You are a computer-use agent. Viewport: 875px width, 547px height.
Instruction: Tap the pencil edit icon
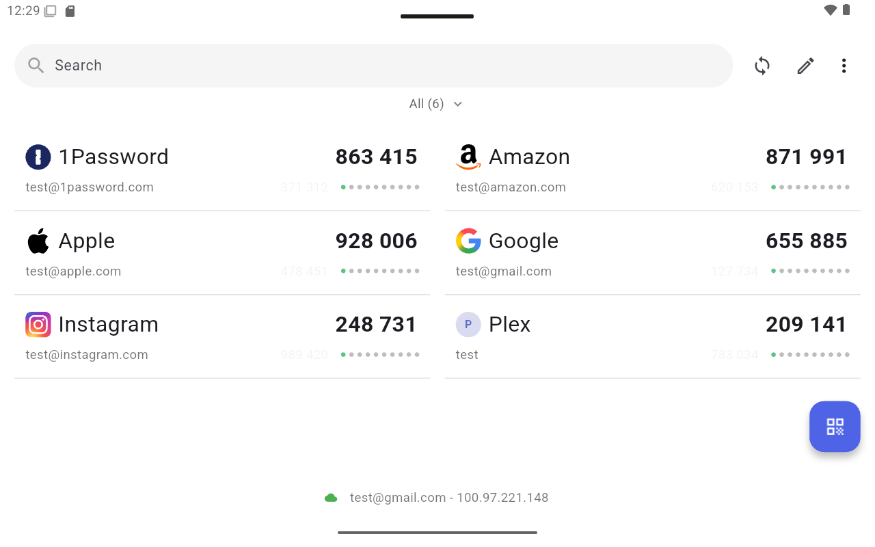(x=805, y=66)
